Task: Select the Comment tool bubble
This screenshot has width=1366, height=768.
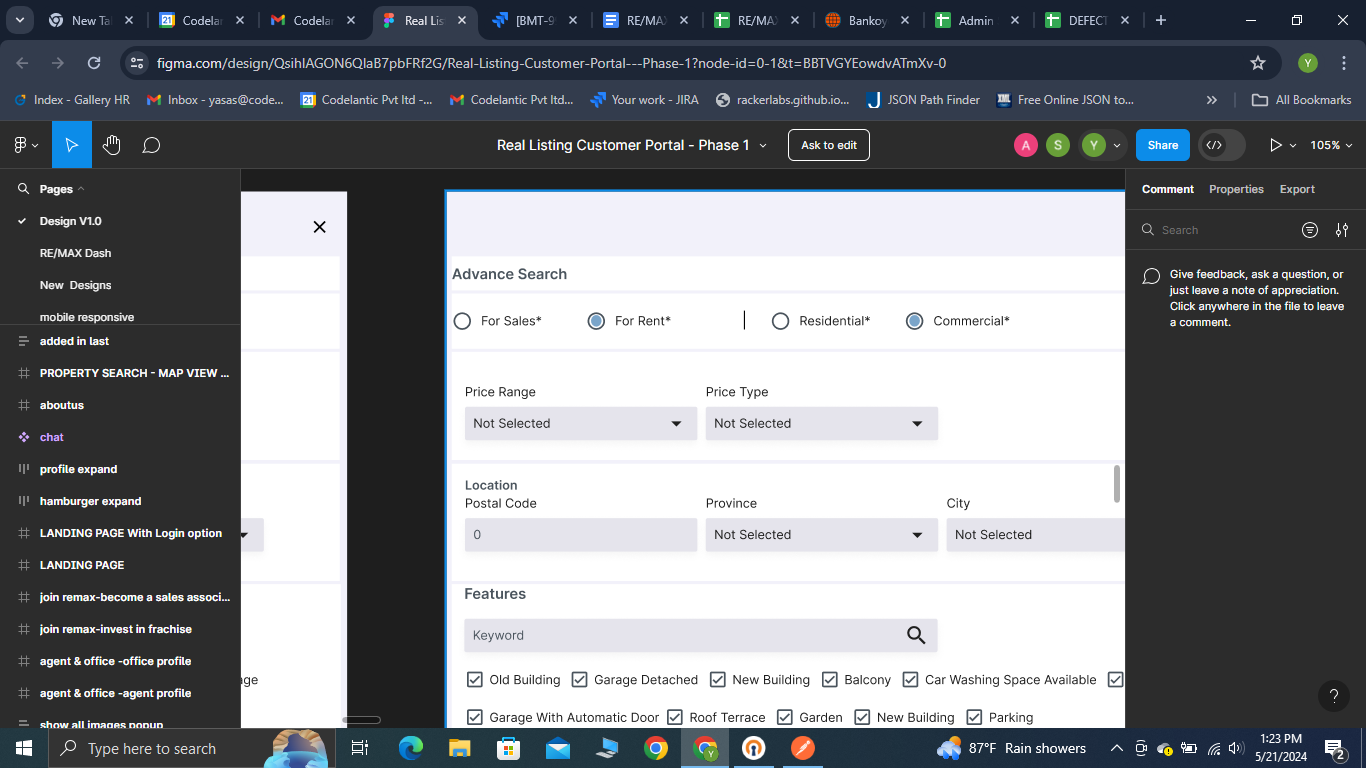Action: pyautogui.click(x=151, y=145)
